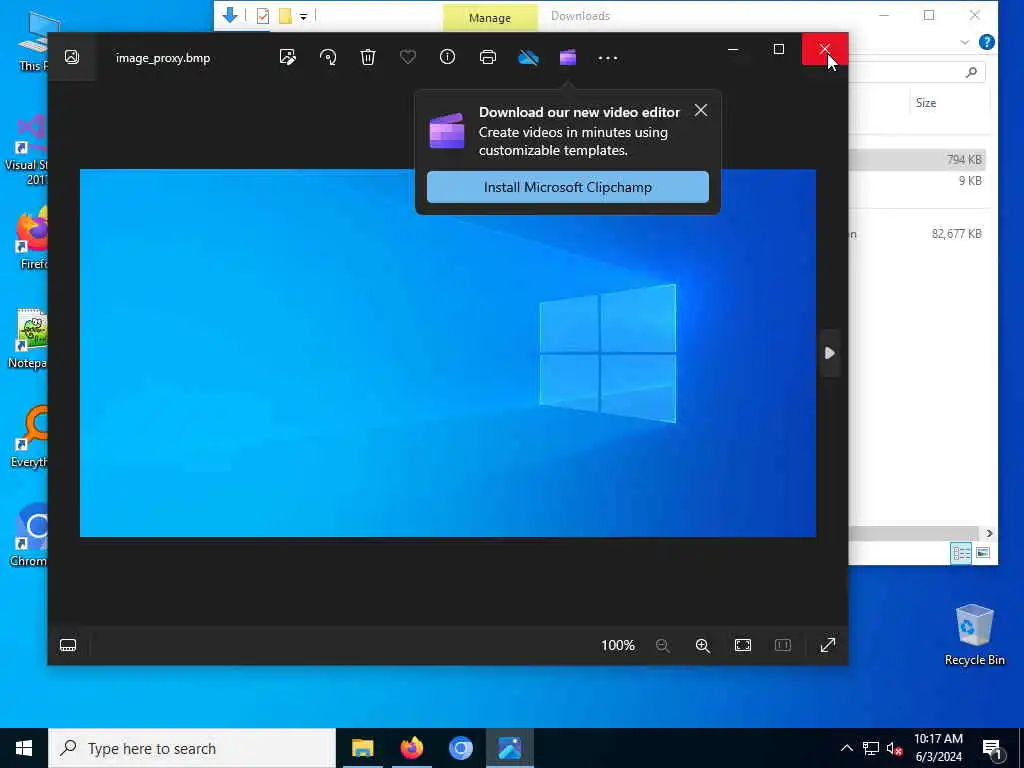Click the image_proxy.bmp file name title
The height and width of the screenshot is (768, 1024).
click(x=163, y=57)
